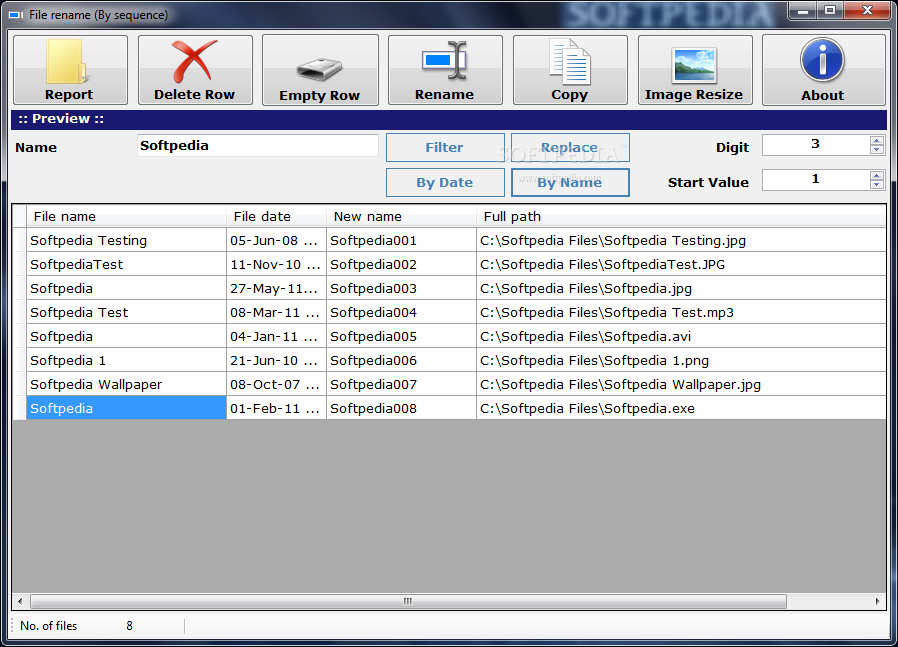The height and width of the screenshot is (647, 898).
Task: Maximize the File rename window
Action: tap(830, 10)
